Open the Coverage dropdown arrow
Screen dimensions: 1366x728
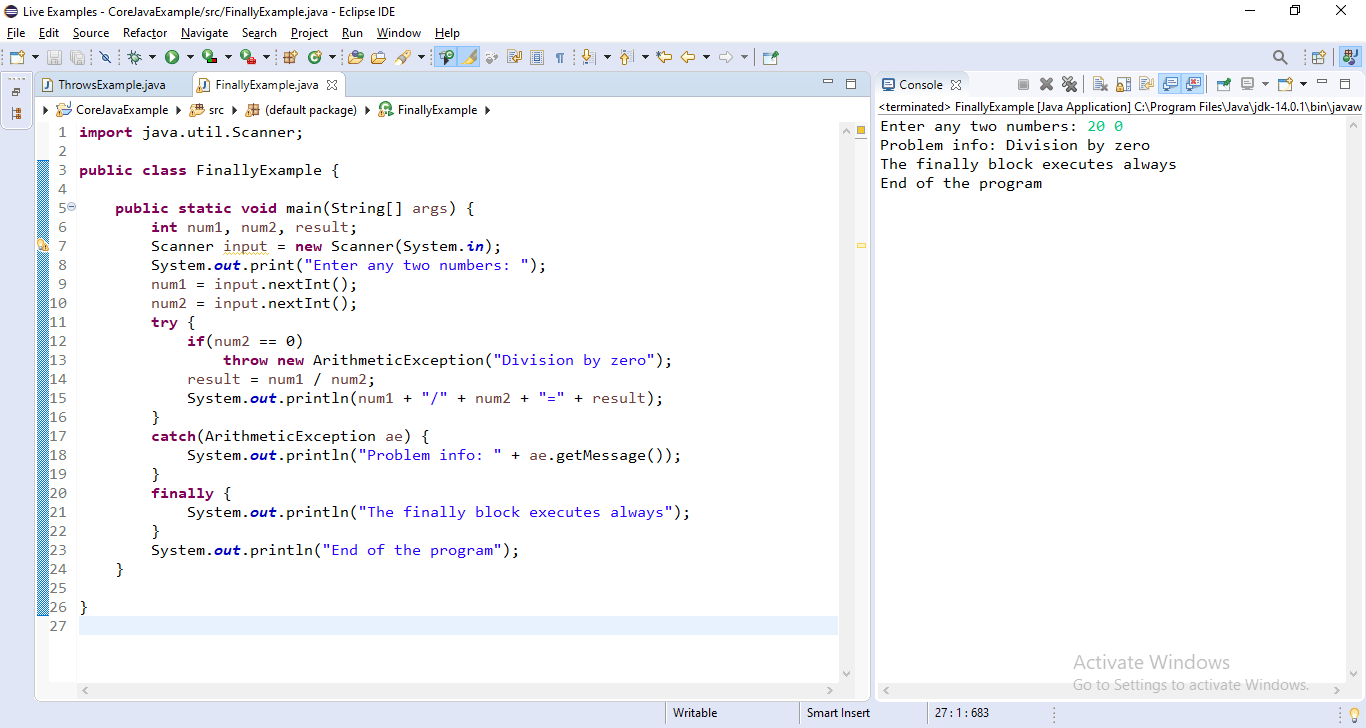click(228, 57)
